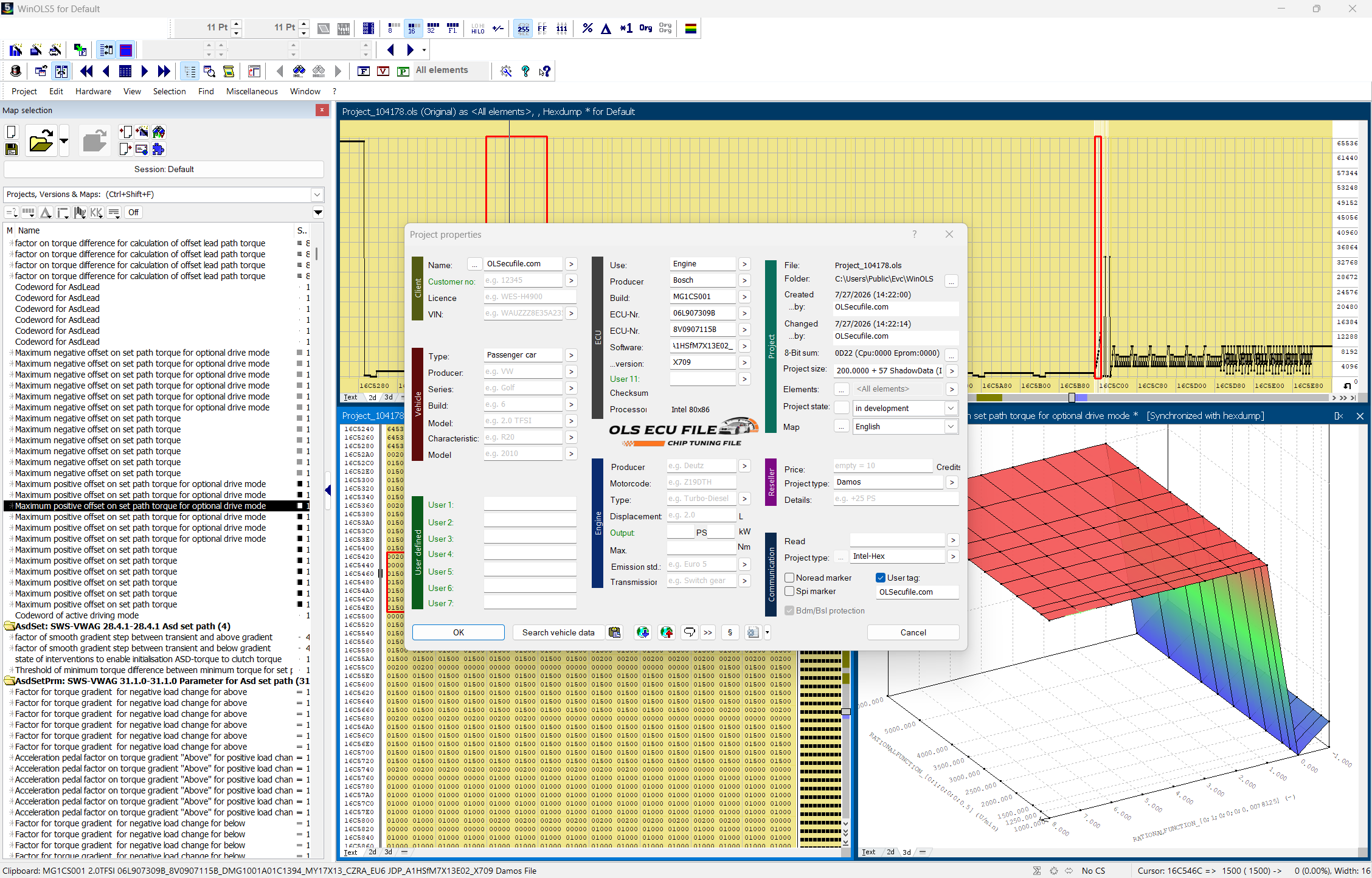The image size is (1372, 878).
Task: Open the dropdown arrow next to the settings page icon
Action: click(767, 632)
